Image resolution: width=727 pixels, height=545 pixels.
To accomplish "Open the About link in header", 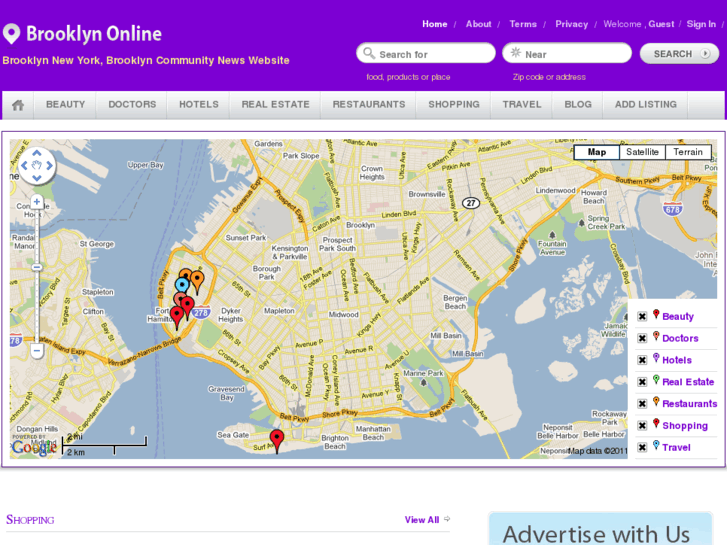I will (x=478, y=24).
